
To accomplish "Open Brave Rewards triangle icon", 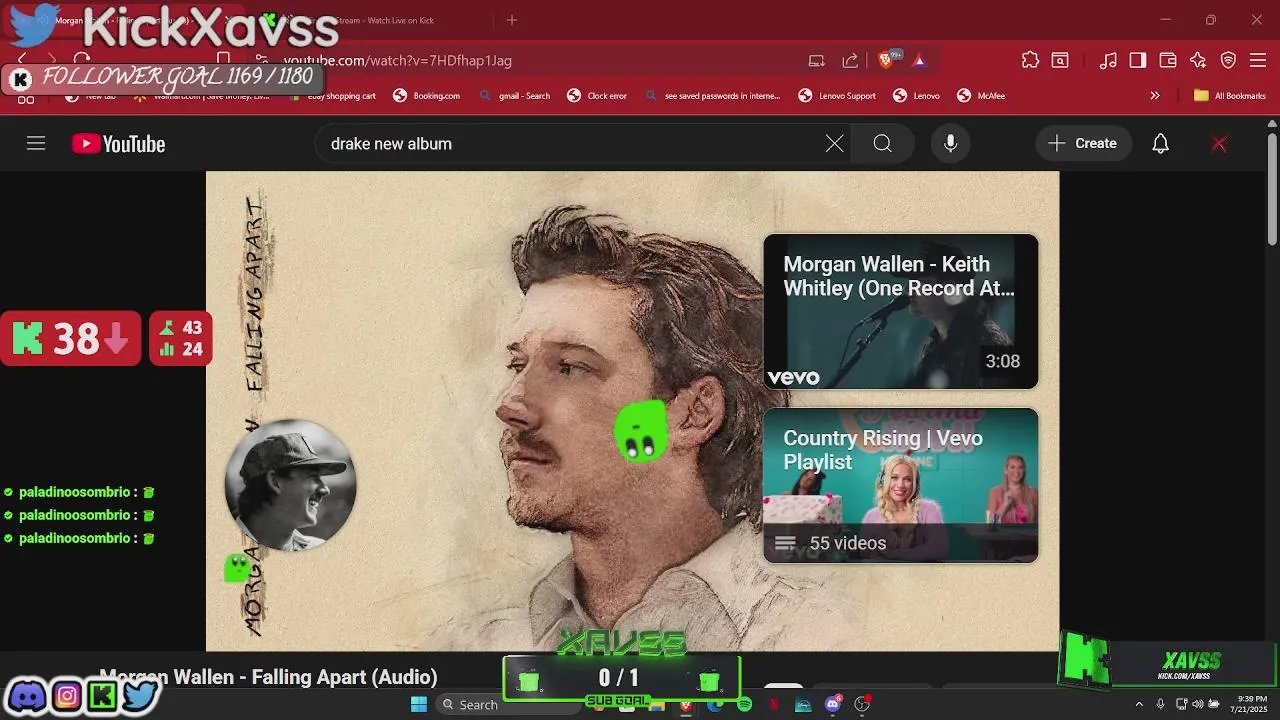I will [x=919, y=60].
